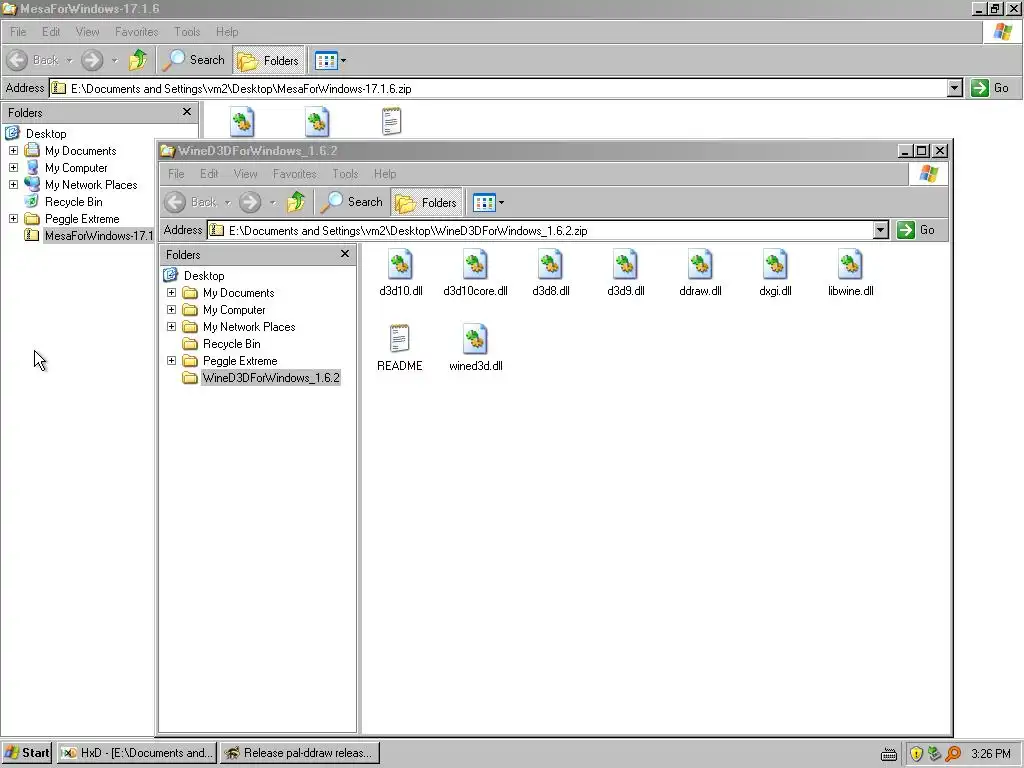The image size is (1024, 768).
Task: Click Forward arrow in WineD3D window
Action: coord(249,202)
